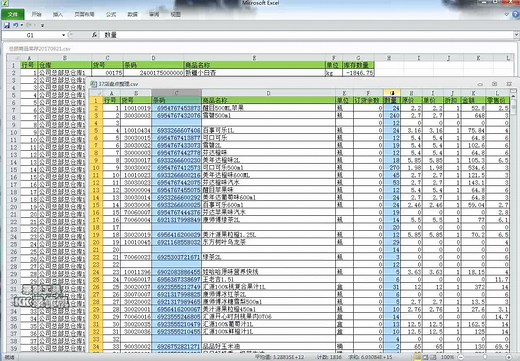Click the cell 雪碧500ml in row 3
Screen dimensions: 520x361
(268, 115)
